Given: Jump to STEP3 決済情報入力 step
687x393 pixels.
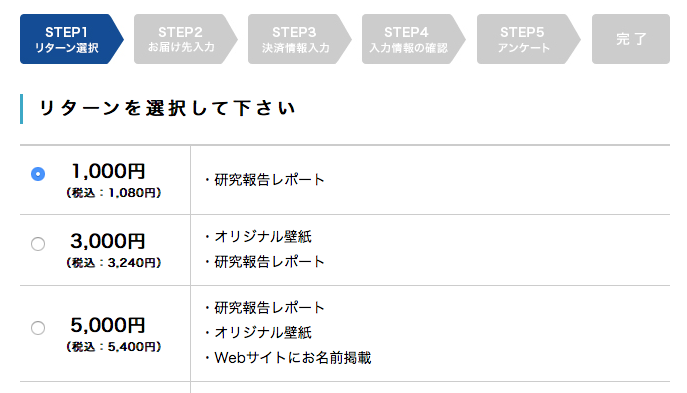Looking at the screenshot, I should click(x=299, y=39).
